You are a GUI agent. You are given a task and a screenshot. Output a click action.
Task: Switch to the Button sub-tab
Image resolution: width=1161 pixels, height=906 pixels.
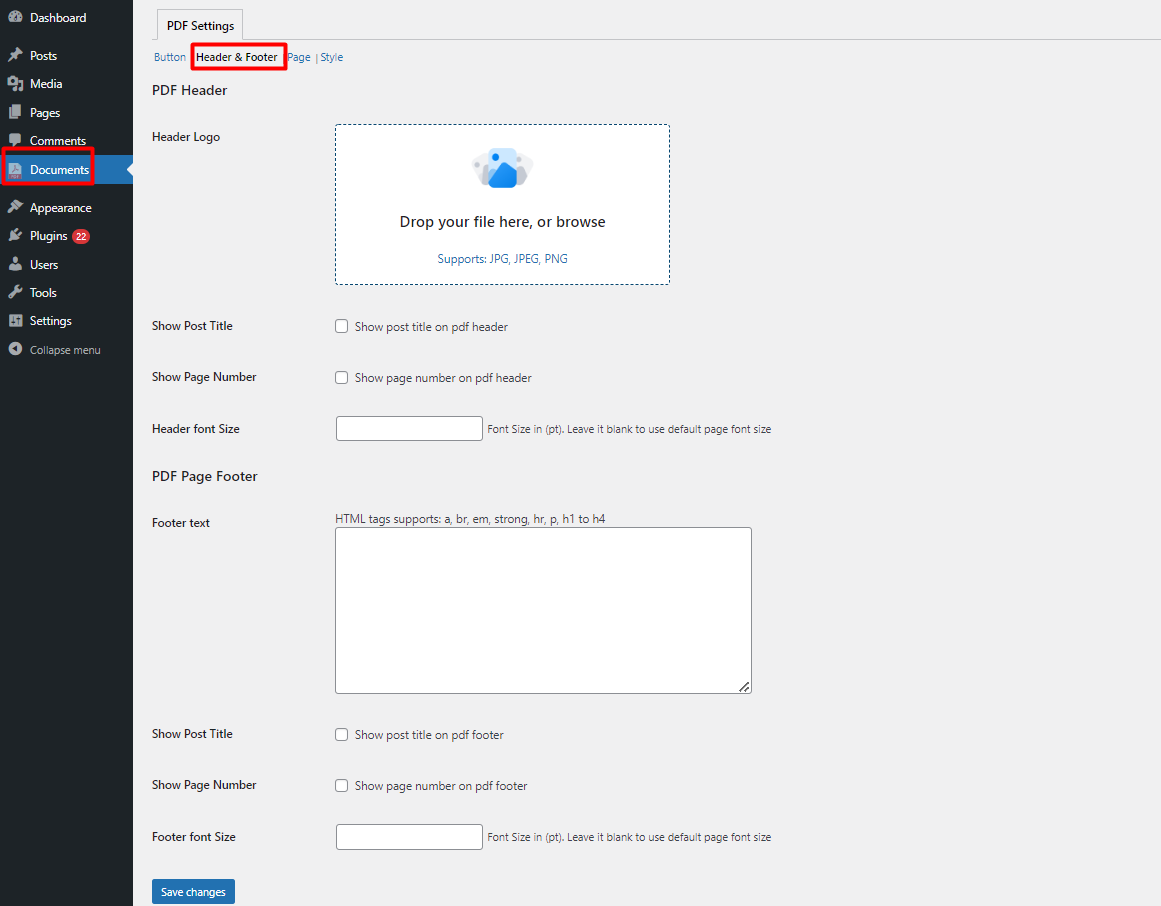click(170, 57)
